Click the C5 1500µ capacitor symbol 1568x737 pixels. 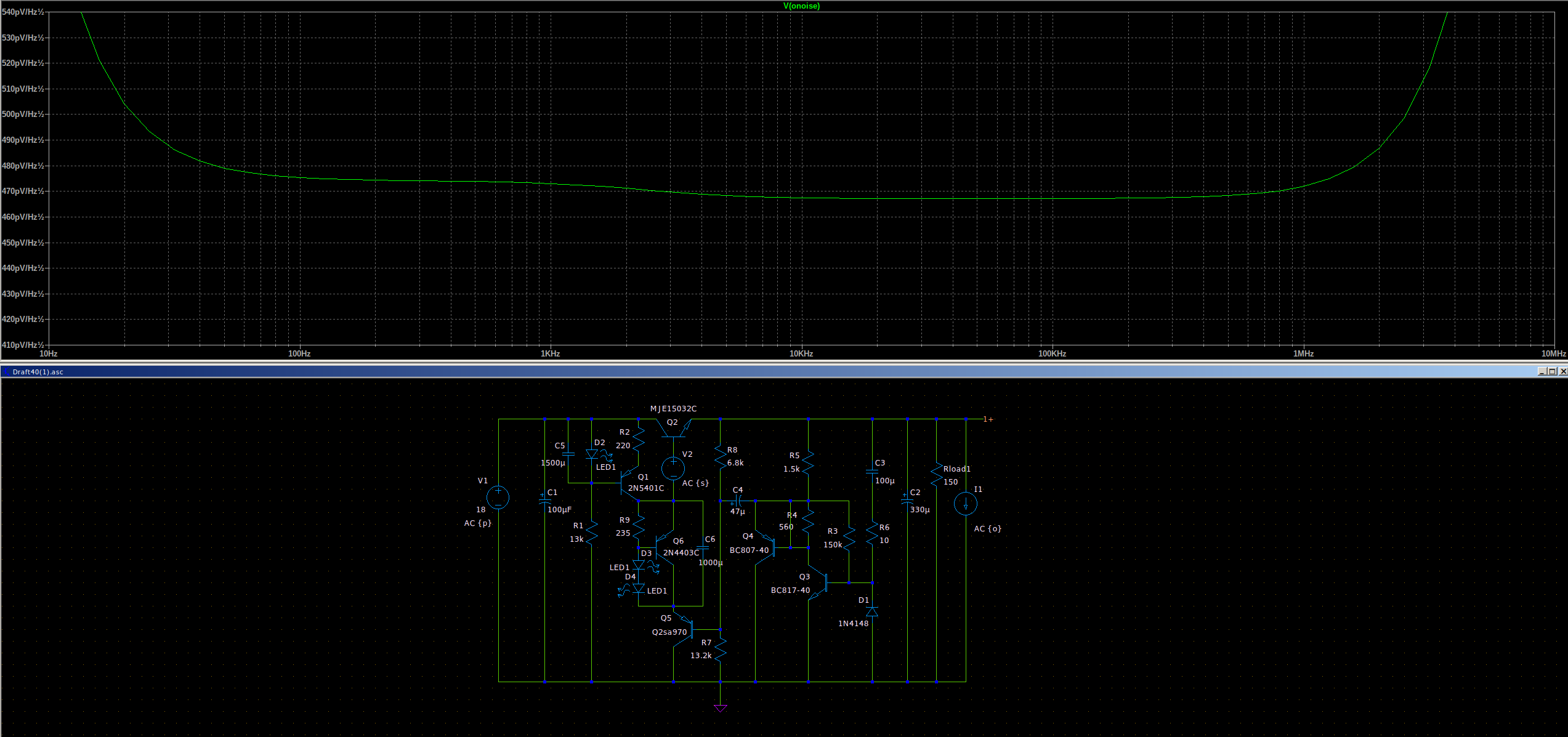pos(568,454)
